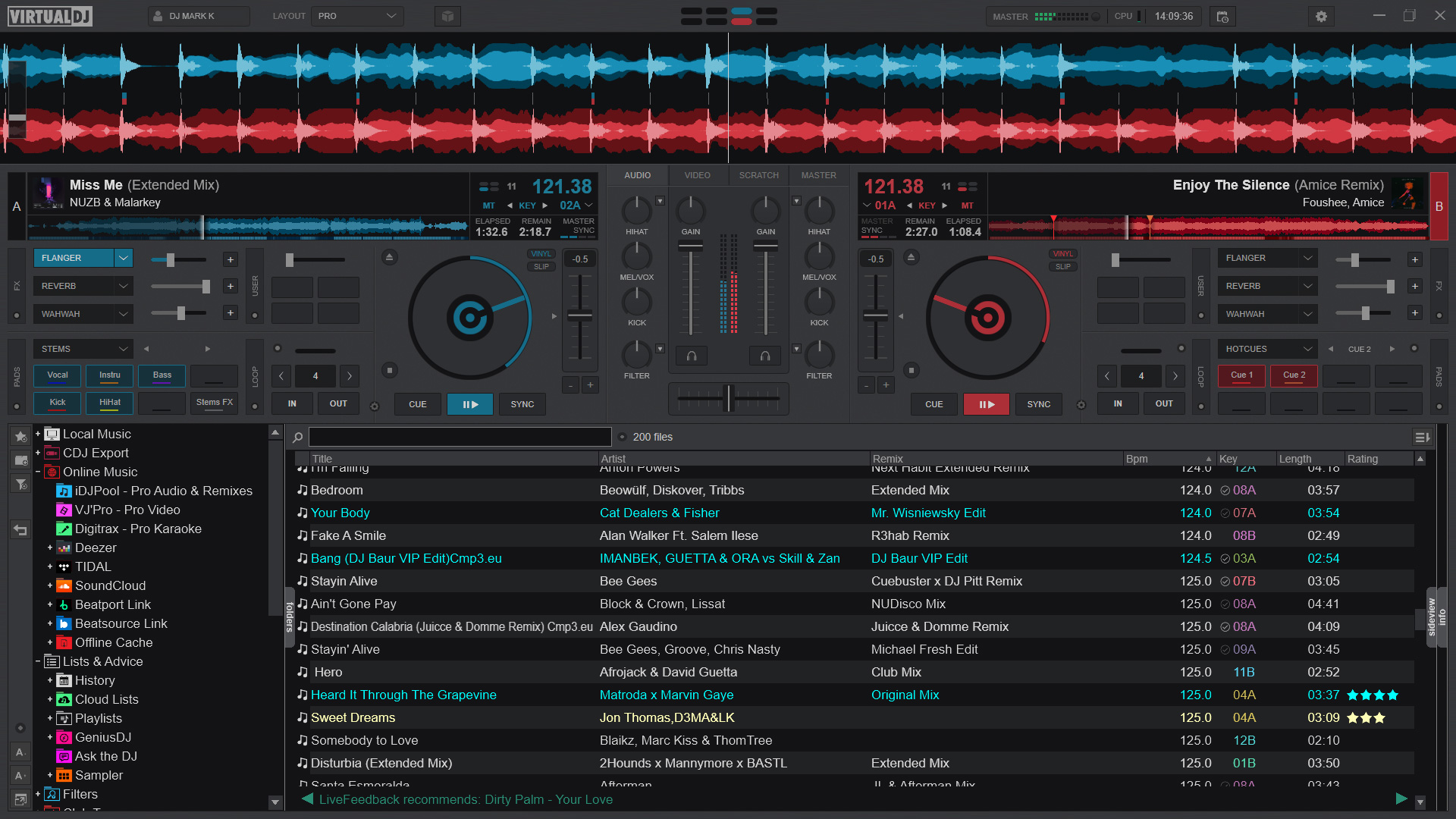Open the SoundCloud online music folder

(x=110, y=585)
